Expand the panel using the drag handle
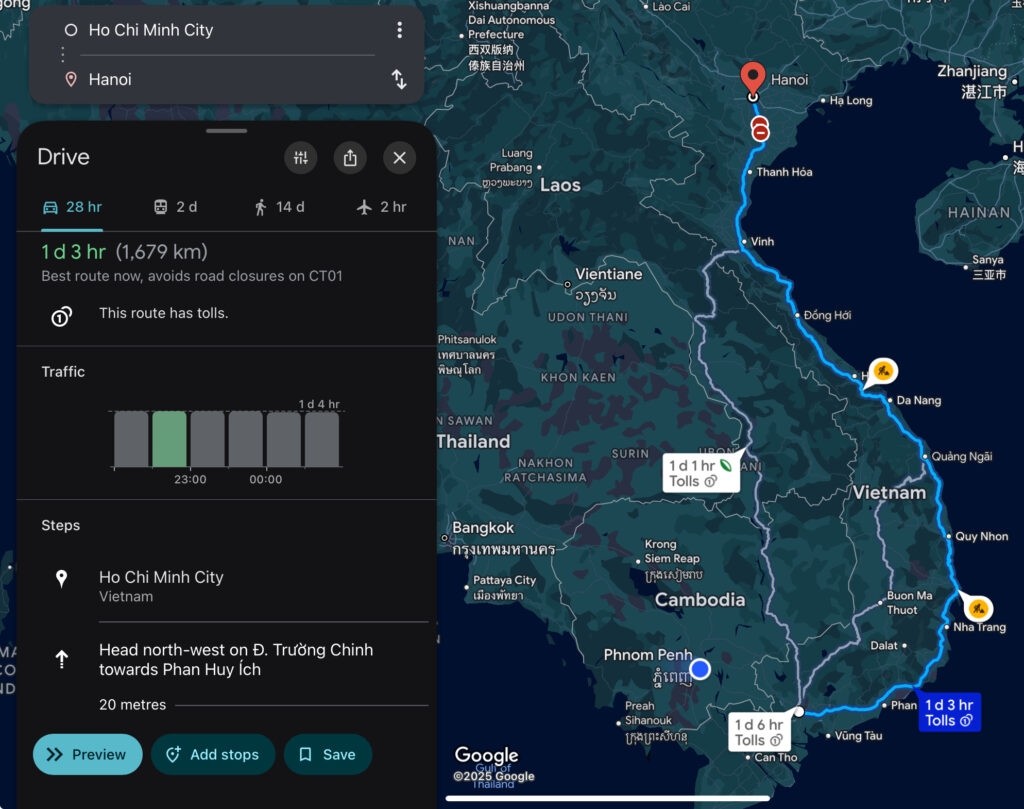This screenshot has width=1024, height=809. pos(227,131)
